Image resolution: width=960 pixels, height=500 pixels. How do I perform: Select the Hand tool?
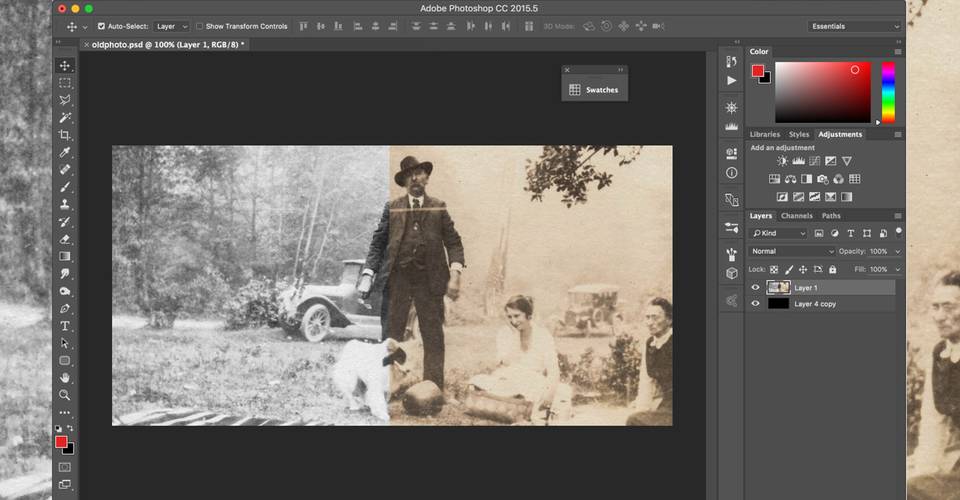click(x=65, y=378)
